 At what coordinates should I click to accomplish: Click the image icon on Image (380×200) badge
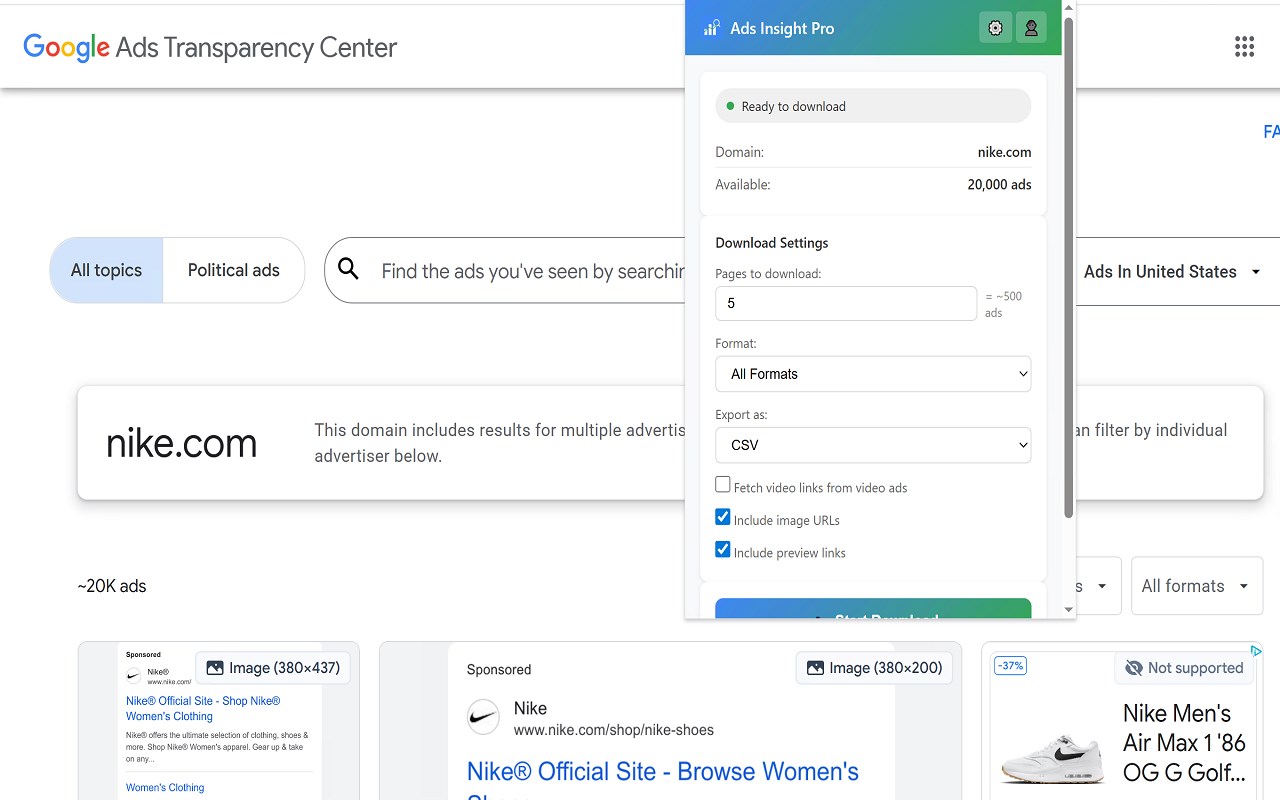tap(816, 668)
